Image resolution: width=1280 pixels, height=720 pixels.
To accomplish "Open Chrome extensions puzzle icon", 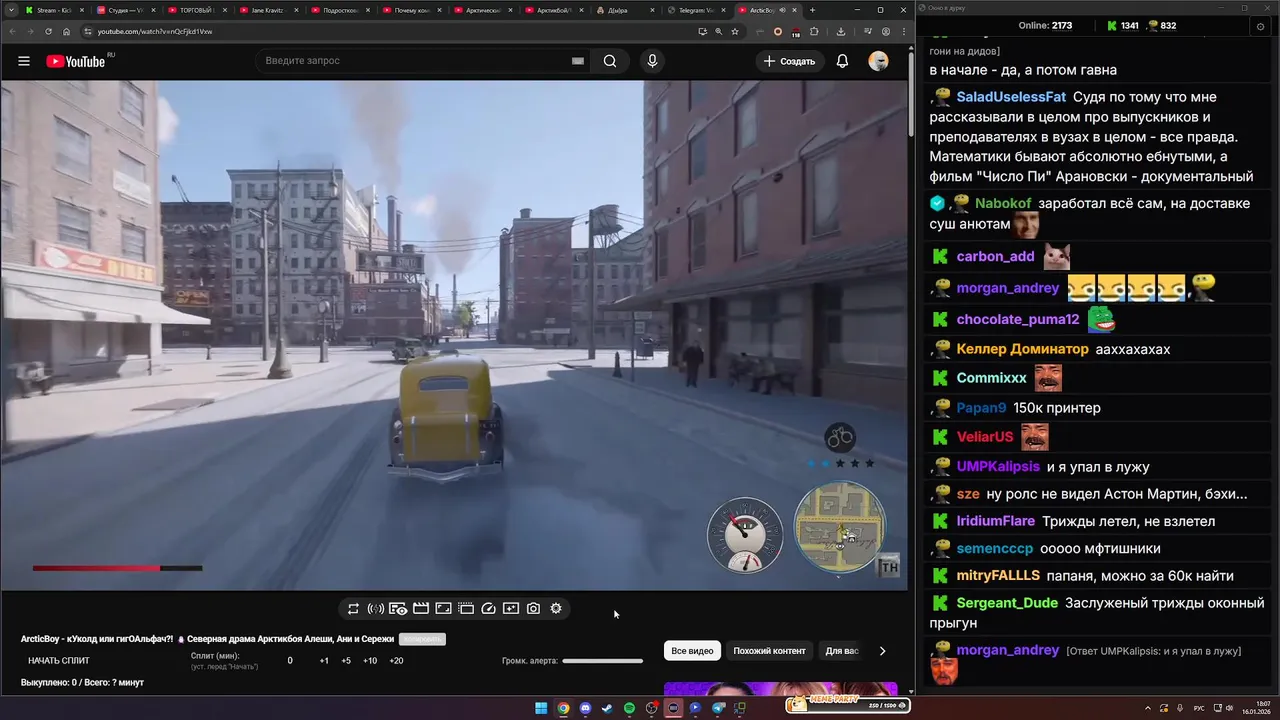I will (814, 31).
